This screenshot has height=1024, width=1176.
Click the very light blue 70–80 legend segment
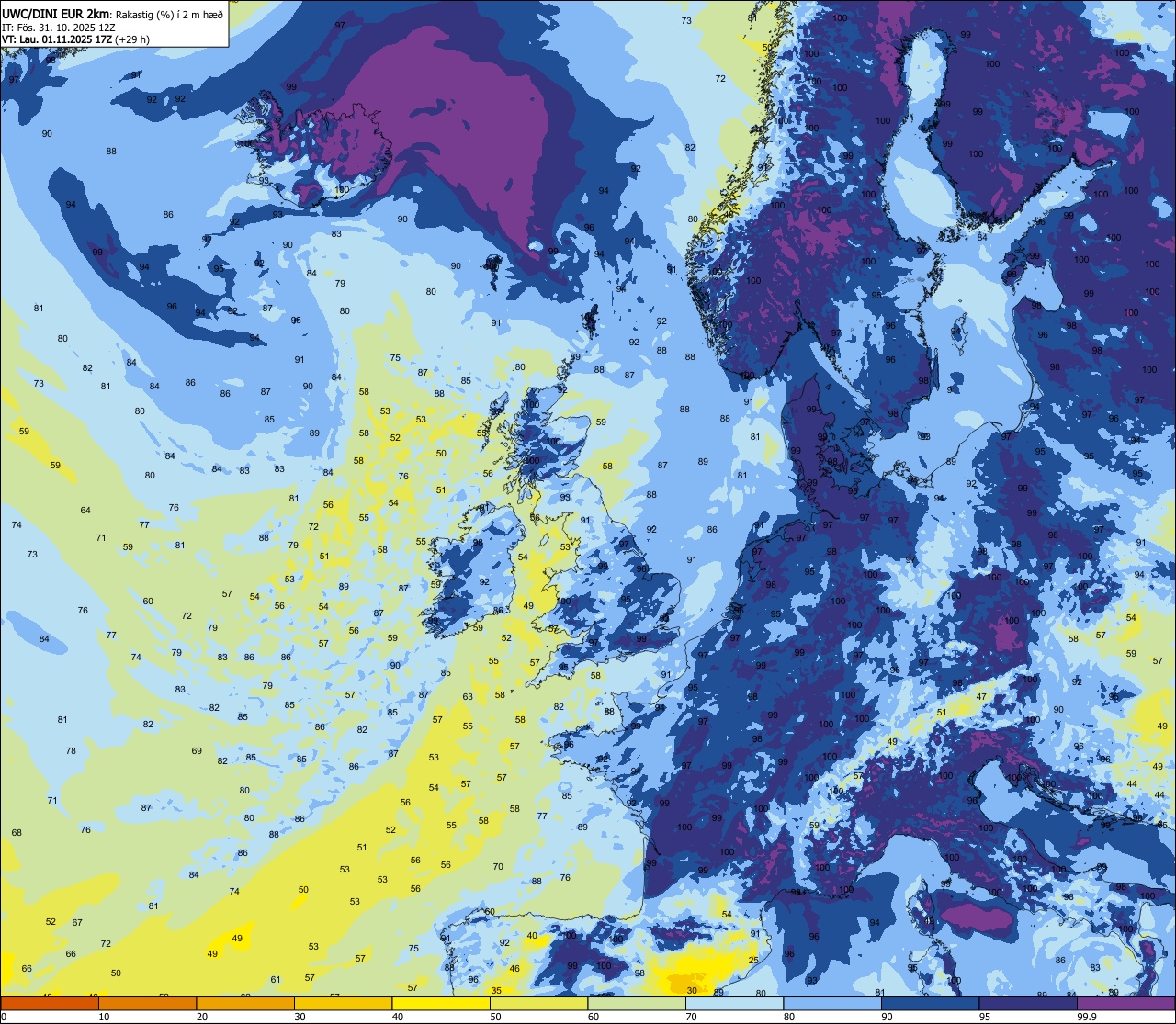734,1004
